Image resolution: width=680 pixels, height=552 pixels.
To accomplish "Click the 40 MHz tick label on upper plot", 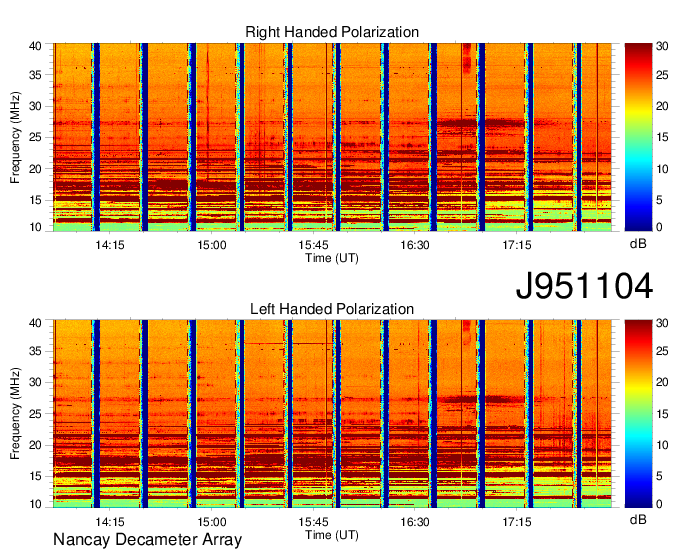I will click(36, 46).
